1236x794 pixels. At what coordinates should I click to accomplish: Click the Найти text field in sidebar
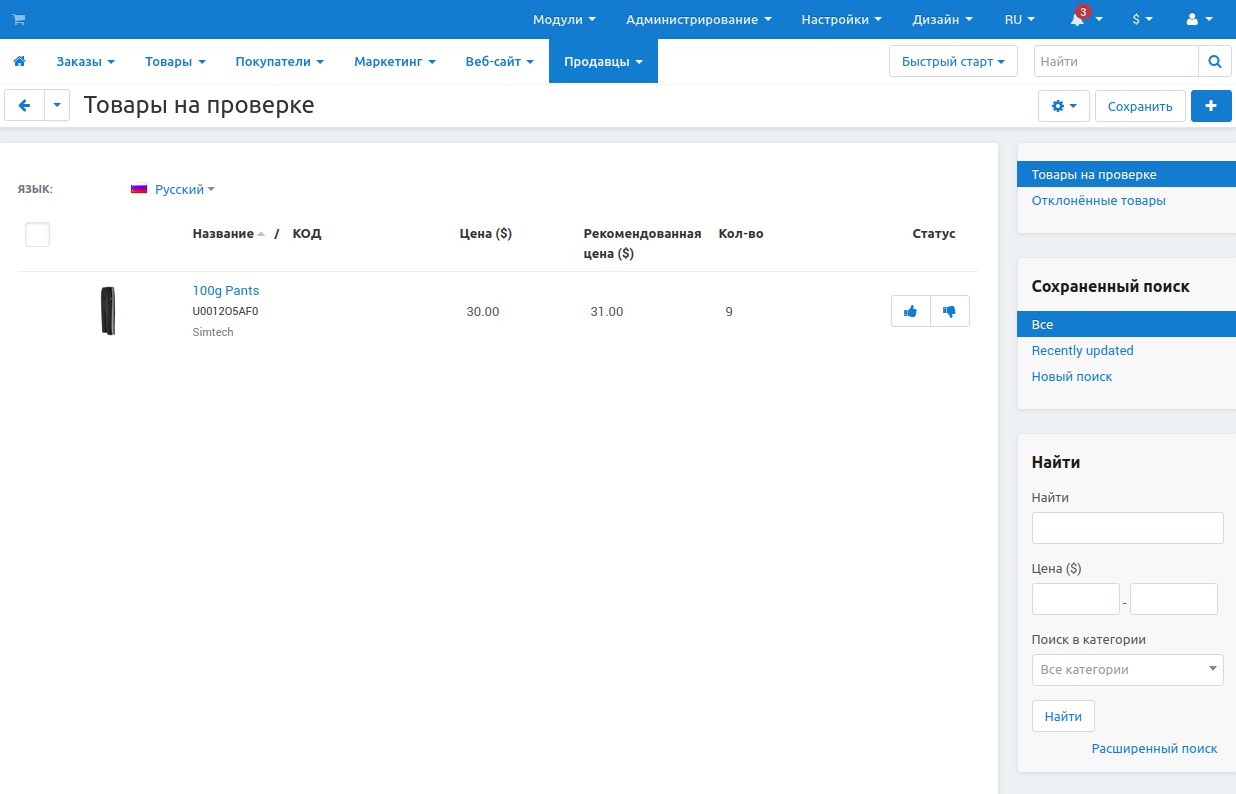(x=1127, y=528)
